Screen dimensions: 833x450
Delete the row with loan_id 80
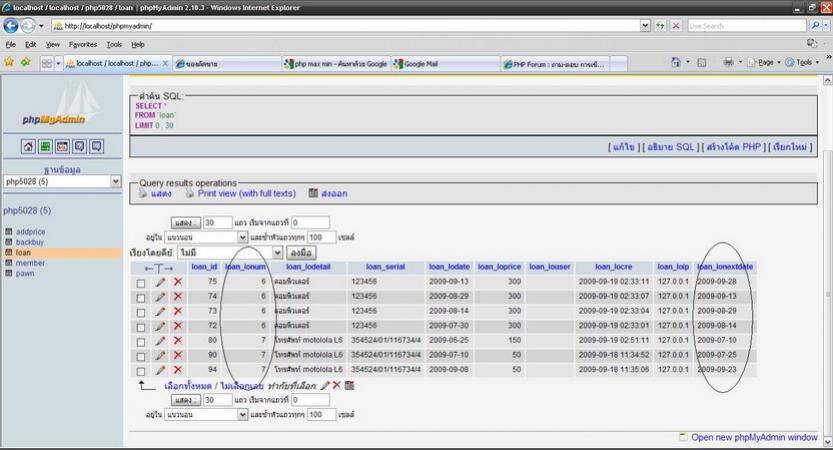pyautogui.click(x=178, y=341)
